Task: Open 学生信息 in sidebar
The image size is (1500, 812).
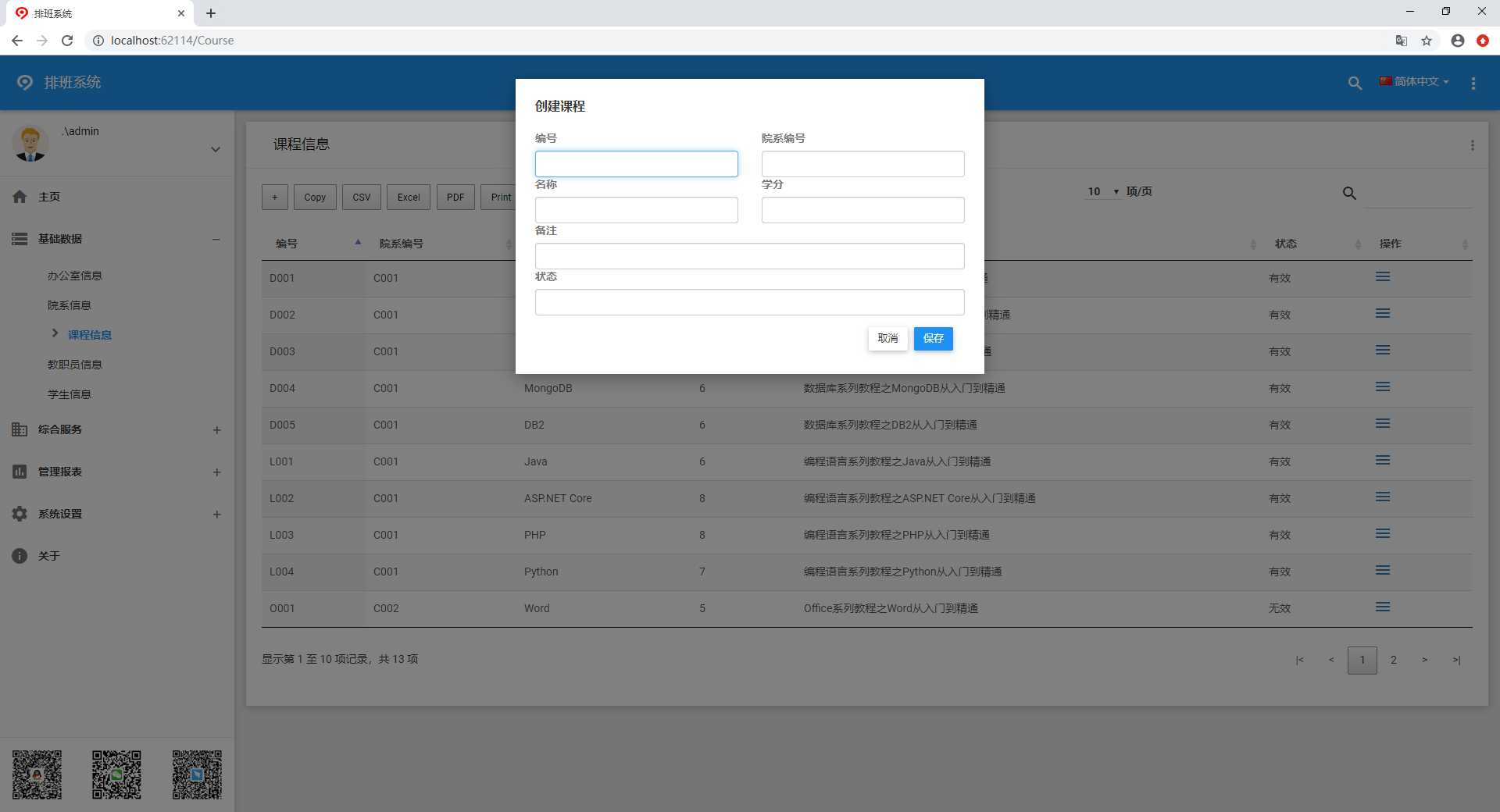Action: 69,394
